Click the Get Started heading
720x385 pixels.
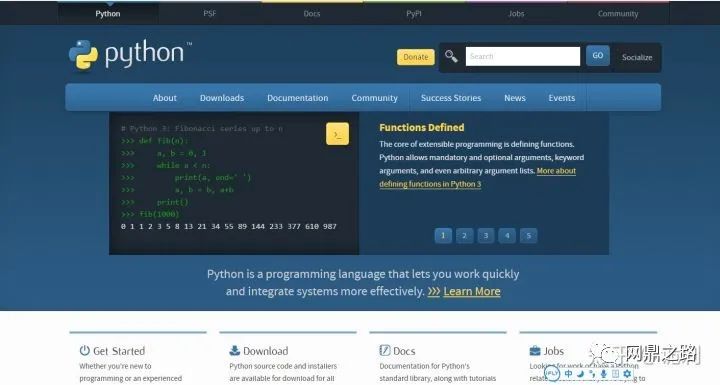119,351
